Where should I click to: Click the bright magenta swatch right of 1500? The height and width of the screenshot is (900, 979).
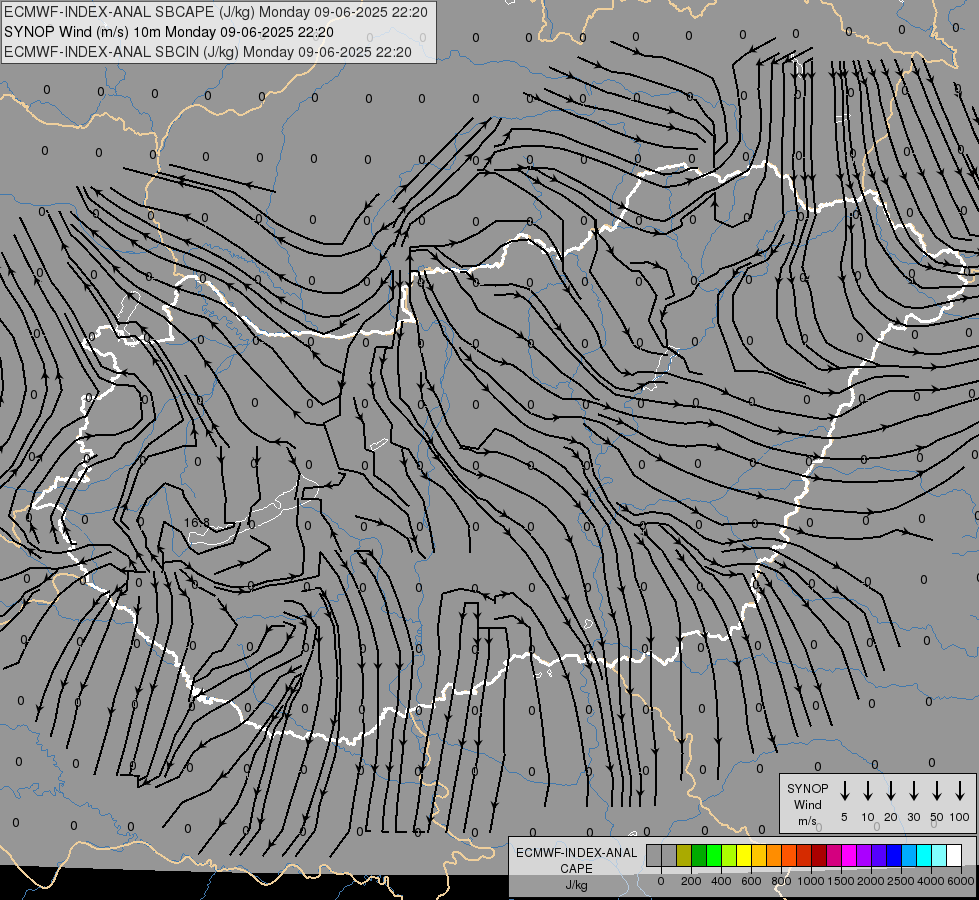[x=849, y=855]
